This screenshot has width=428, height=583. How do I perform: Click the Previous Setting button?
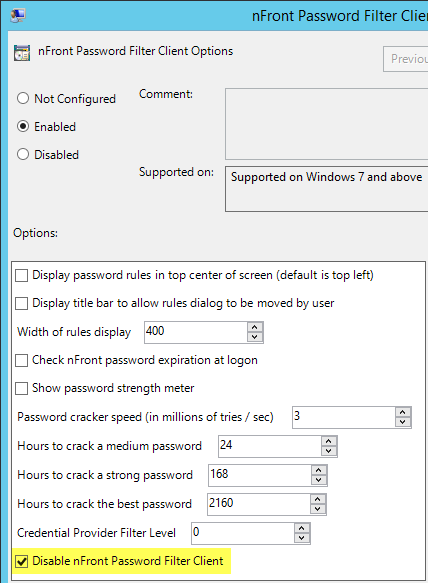pos(406,59)
